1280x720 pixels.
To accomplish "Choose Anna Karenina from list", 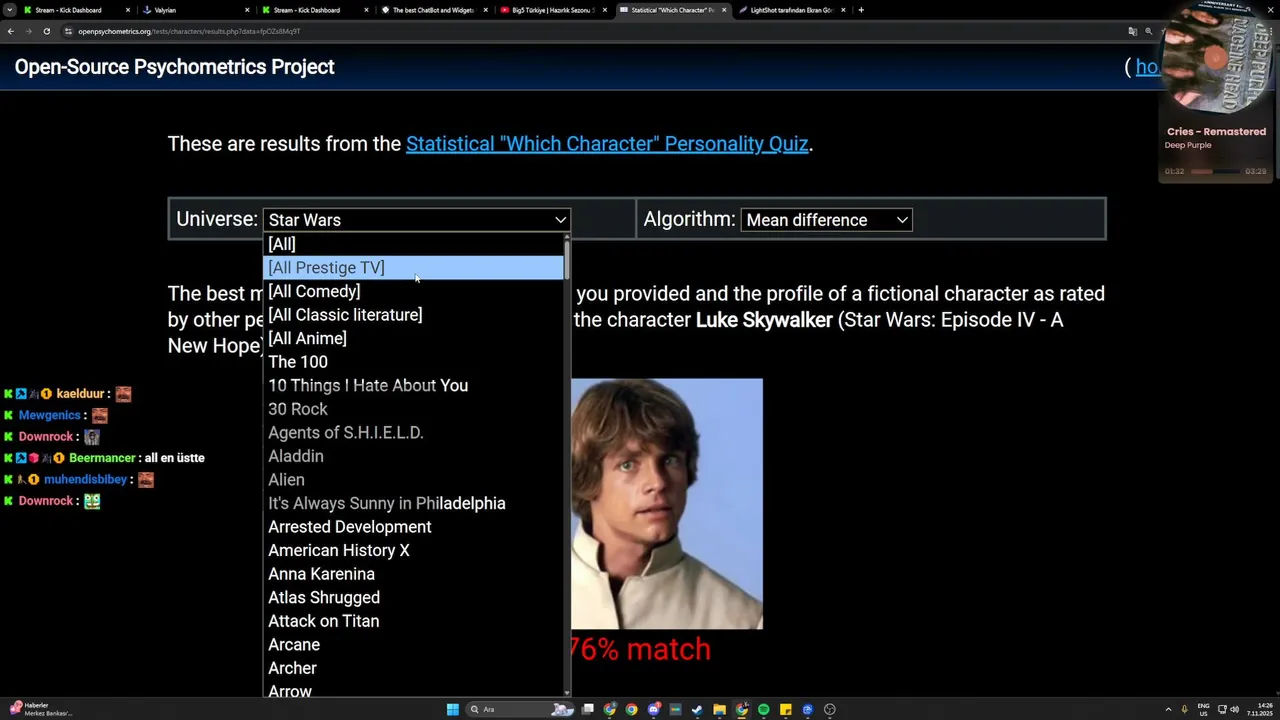I will [x=413, y=574].
